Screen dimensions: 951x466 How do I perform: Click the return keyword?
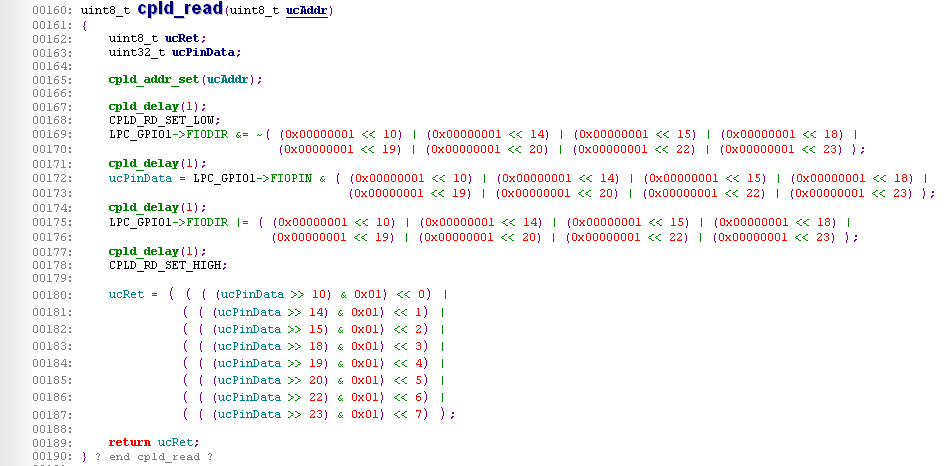click(x=130, y=442)
